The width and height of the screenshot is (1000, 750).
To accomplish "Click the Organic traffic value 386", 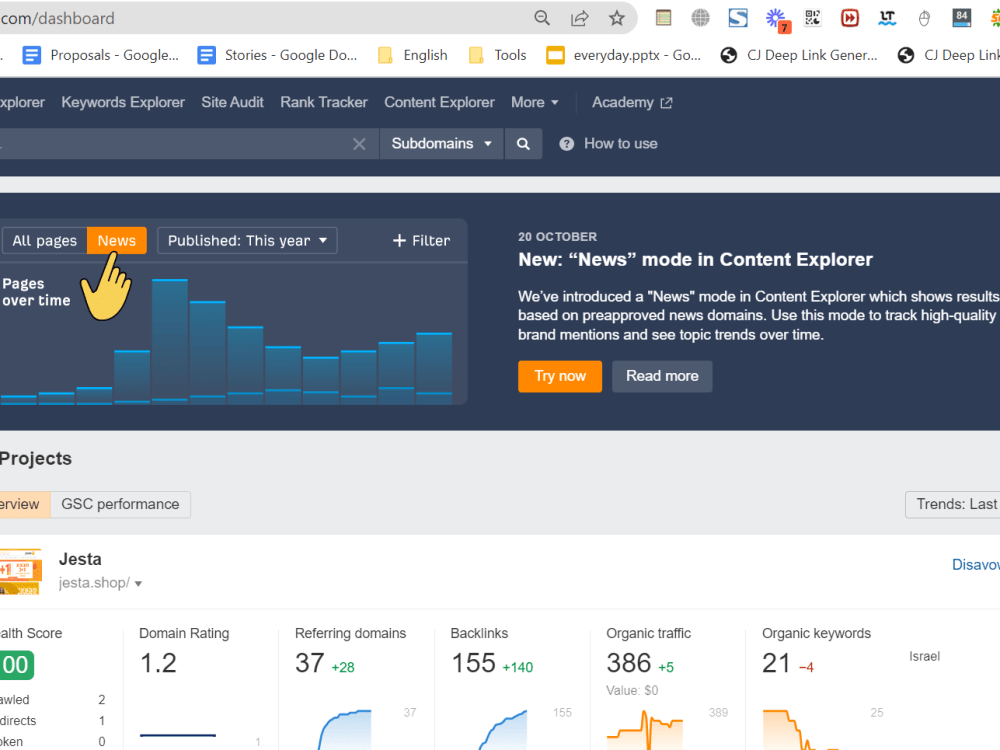I will (629, 663).
